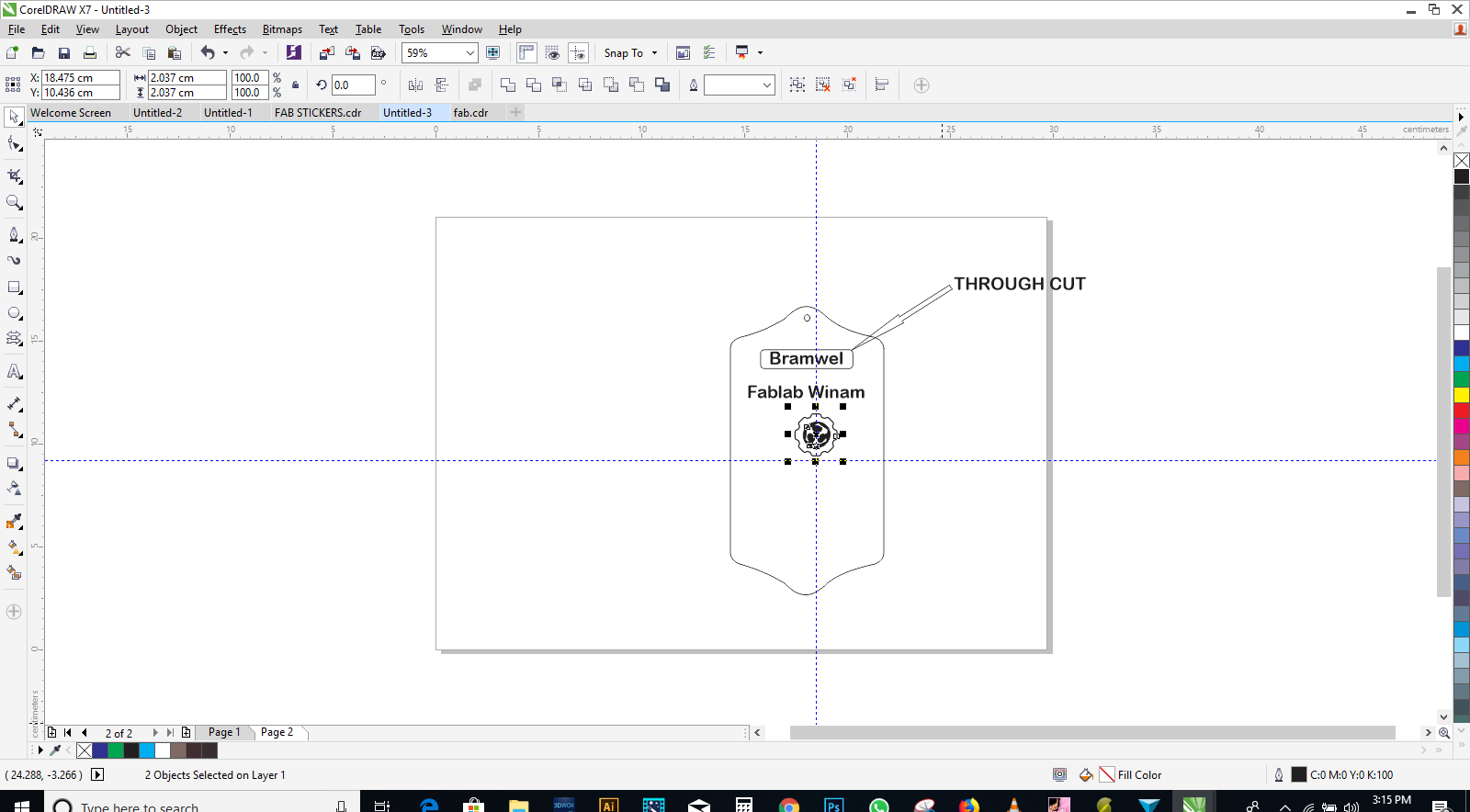Image resolution: width=1470 pixels, height=812 pixels.
Task: Toggle the lock ratio padlock
Action: (x=295, y=85)
